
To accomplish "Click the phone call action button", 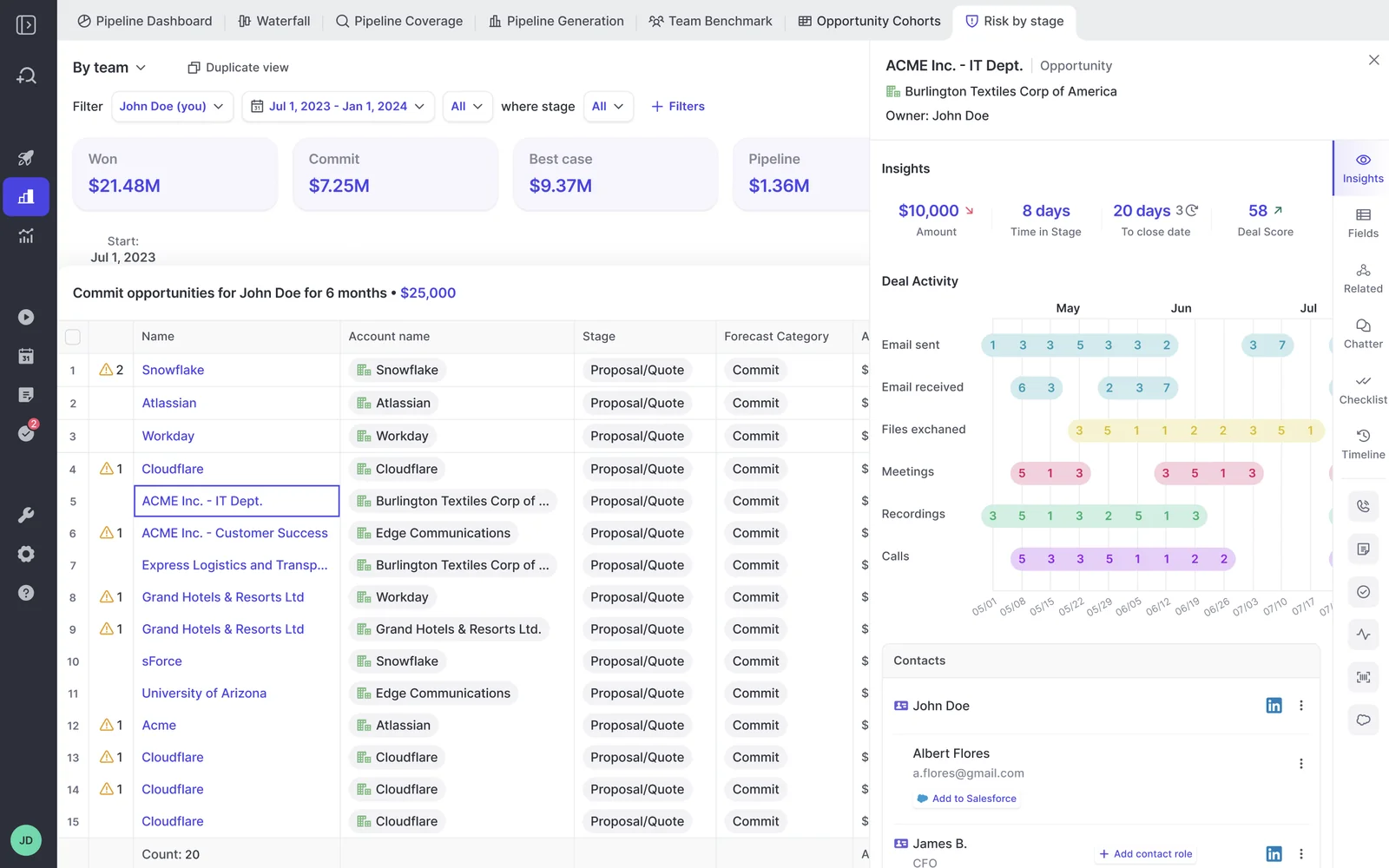I will (x=1363, y=506).
